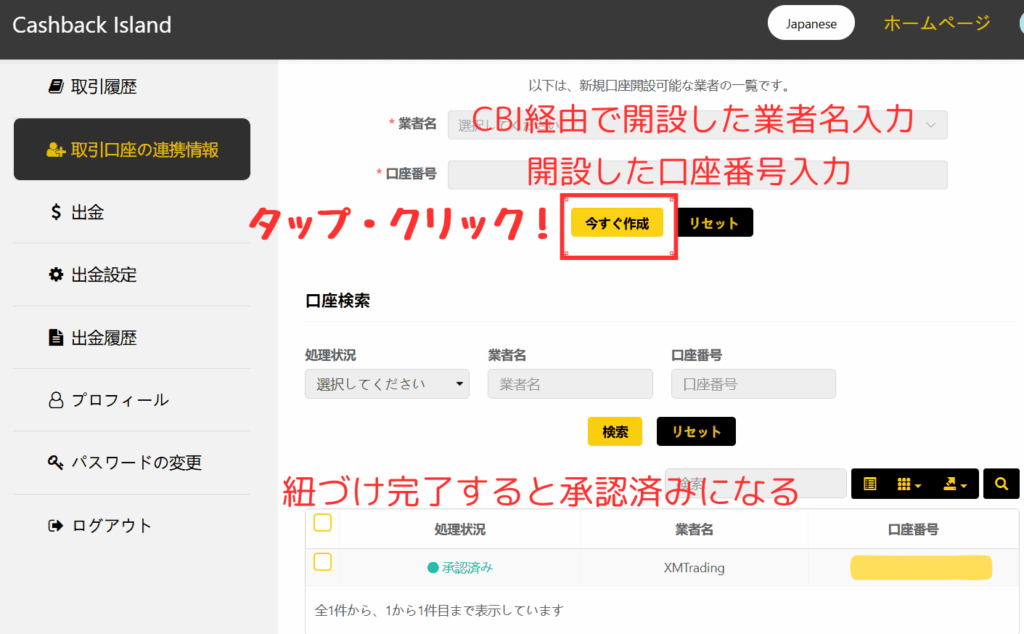Screen dimensions: 1024x634
Task: Click the dollar icon beside 出金
Action: [x=56, y=212]
